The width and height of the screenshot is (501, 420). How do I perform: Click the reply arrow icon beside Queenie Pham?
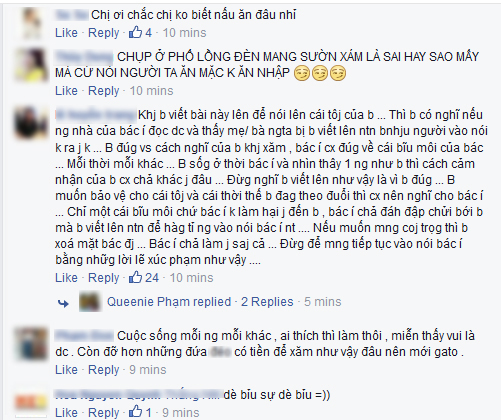[63, 303]
